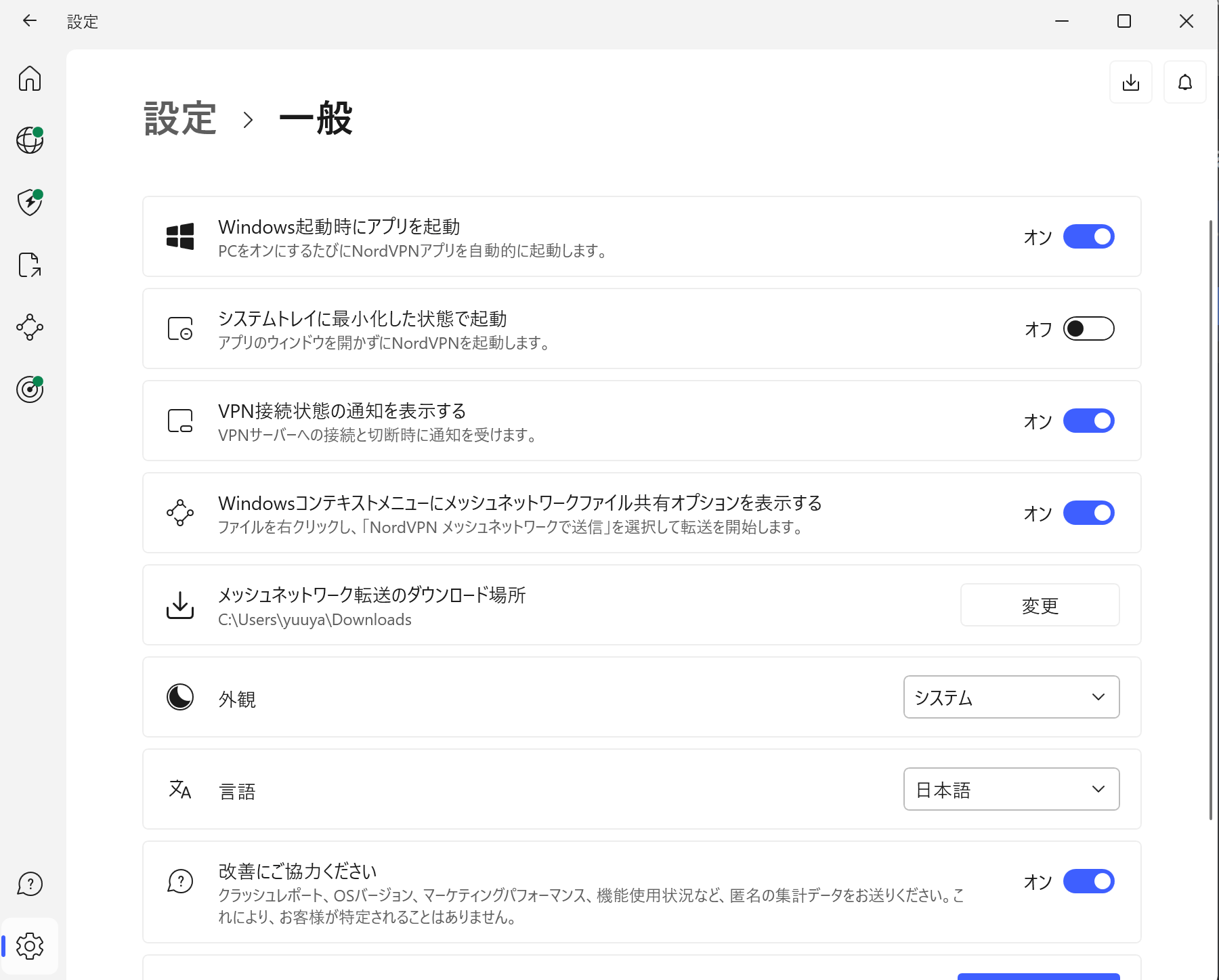Click メッシュネットワーク転送のダウンロード場所 label
This screenshot has height=980, width=1219.
372,595
